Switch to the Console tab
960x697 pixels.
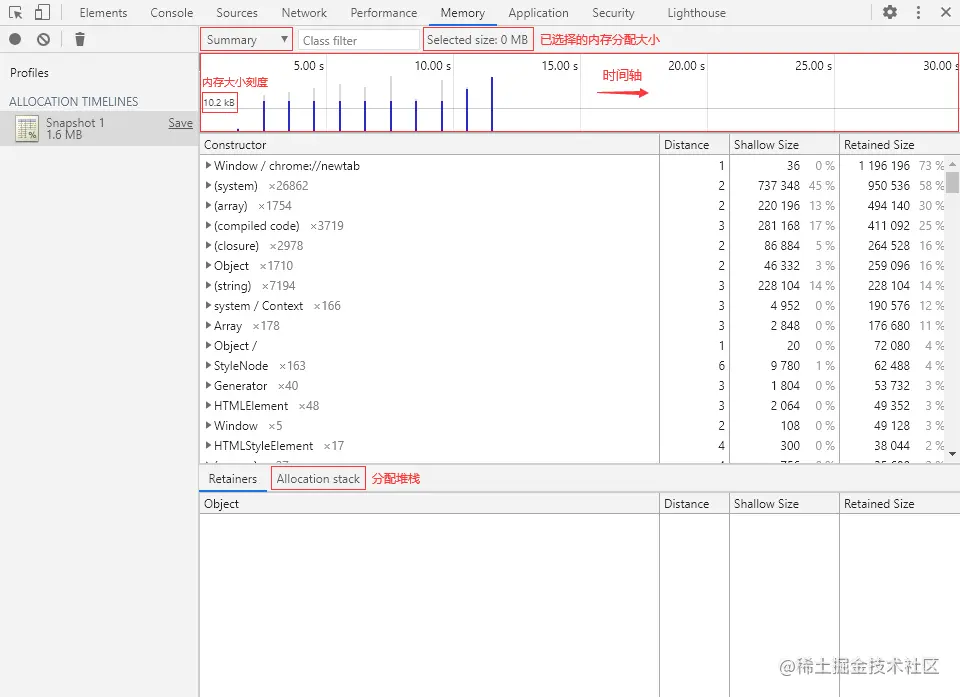pos(171,13)
